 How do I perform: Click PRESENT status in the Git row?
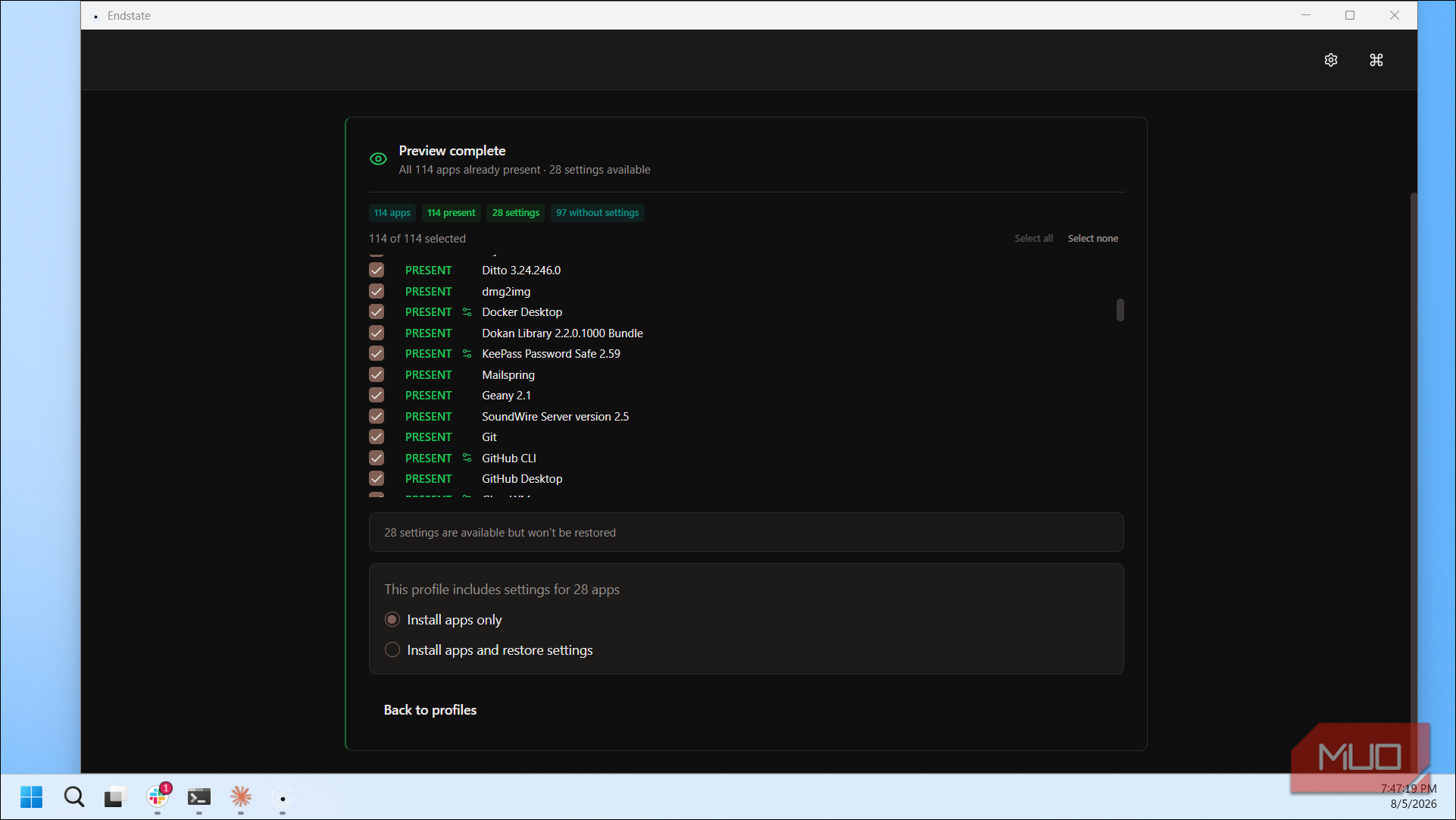coord(428,437)
